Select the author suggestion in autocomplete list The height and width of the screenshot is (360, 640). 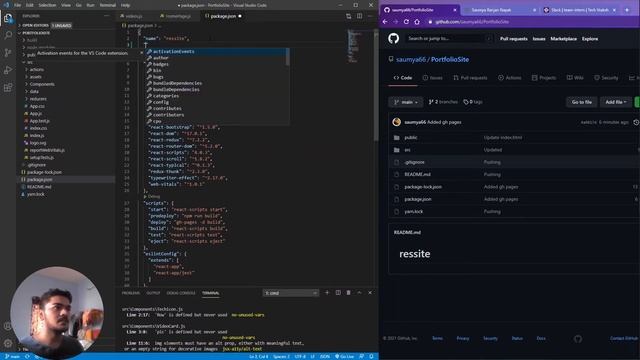[x=161, y=58]
